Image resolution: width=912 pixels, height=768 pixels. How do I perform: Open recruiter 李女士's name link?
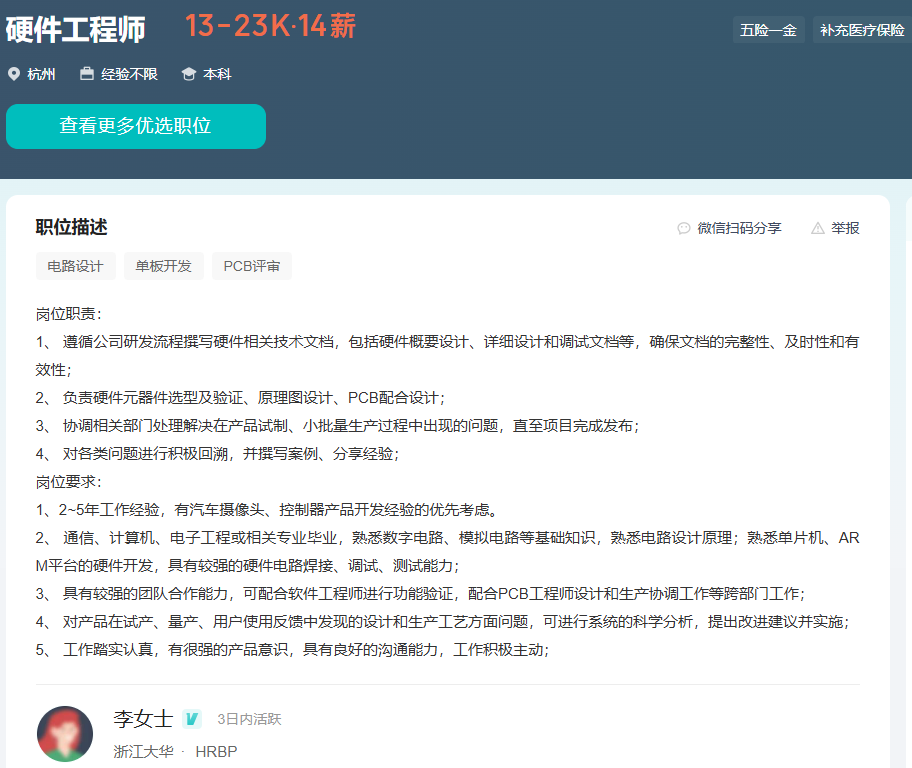coord(143,719)
